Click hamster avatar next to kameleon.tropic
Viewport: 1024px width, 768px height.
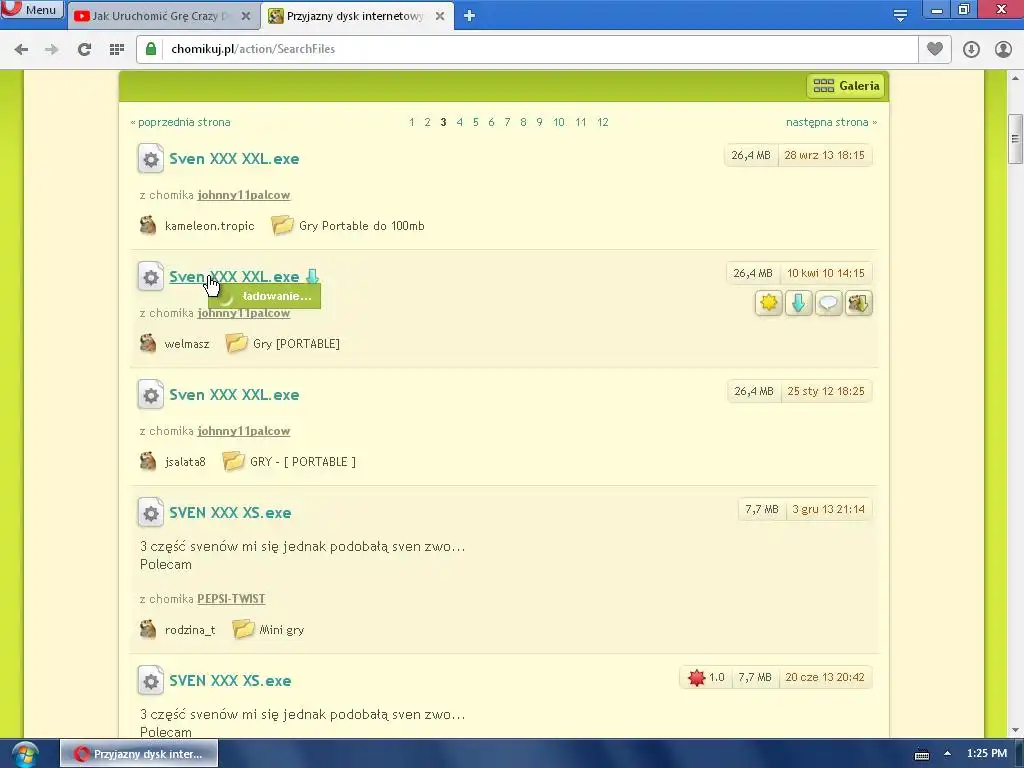[148, 225]
